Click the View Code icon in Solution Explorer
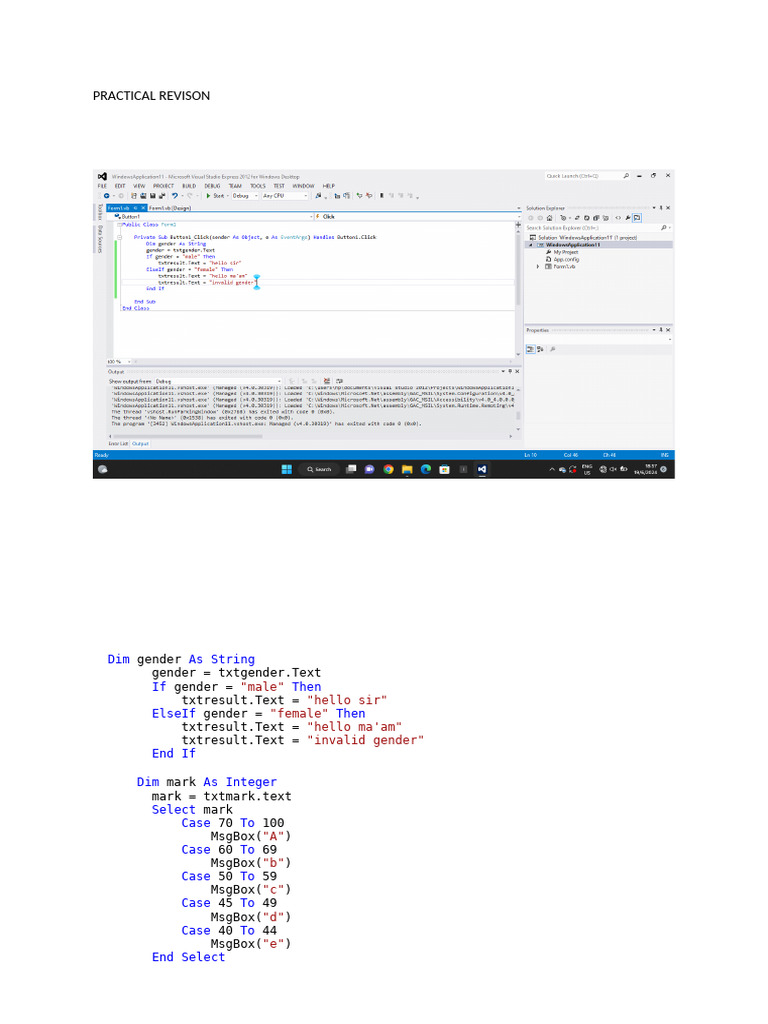The width and height of the screenshot is (768, 1024). [x=618, y=217]
